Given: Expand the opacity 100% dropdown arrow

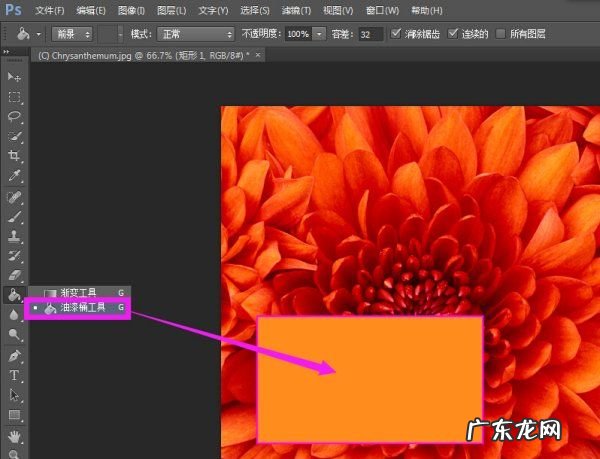Looking at the screenshot, I should pos(319,34).
